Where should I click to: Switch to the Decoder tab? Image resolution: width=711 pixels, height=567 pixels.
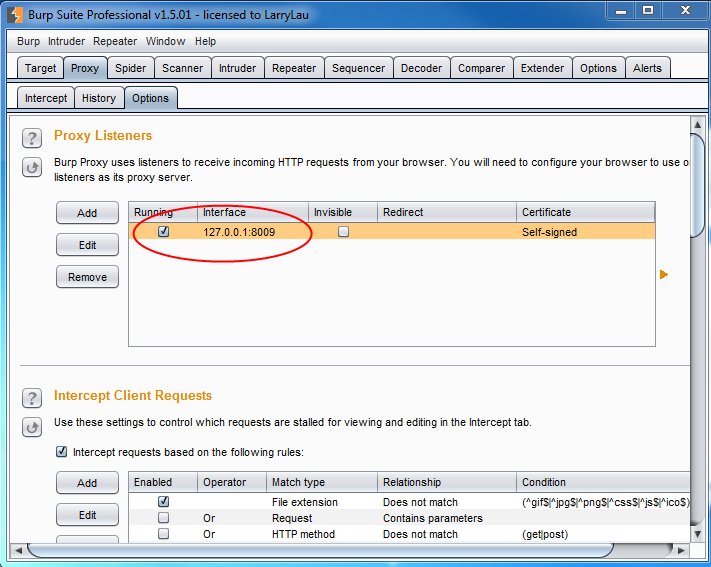coord(422,68)
